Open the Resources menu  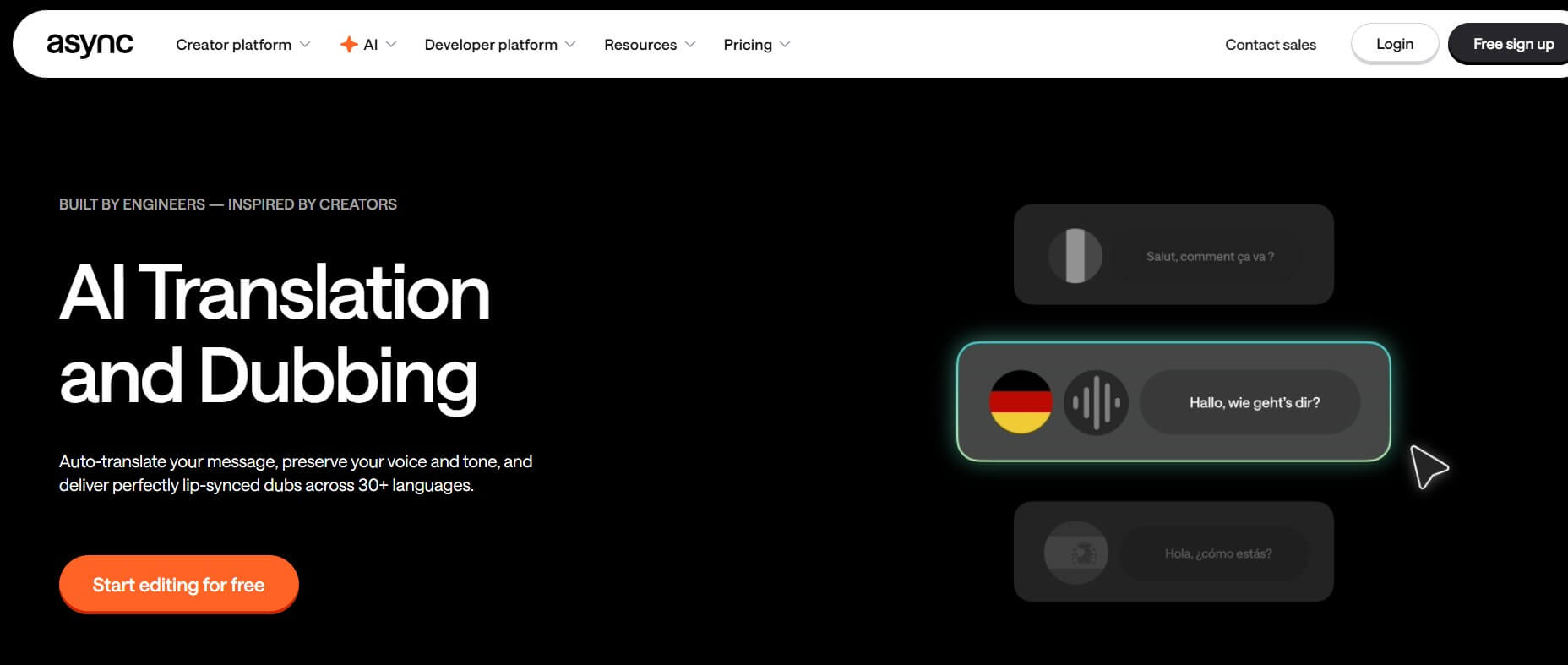(640, 45)
